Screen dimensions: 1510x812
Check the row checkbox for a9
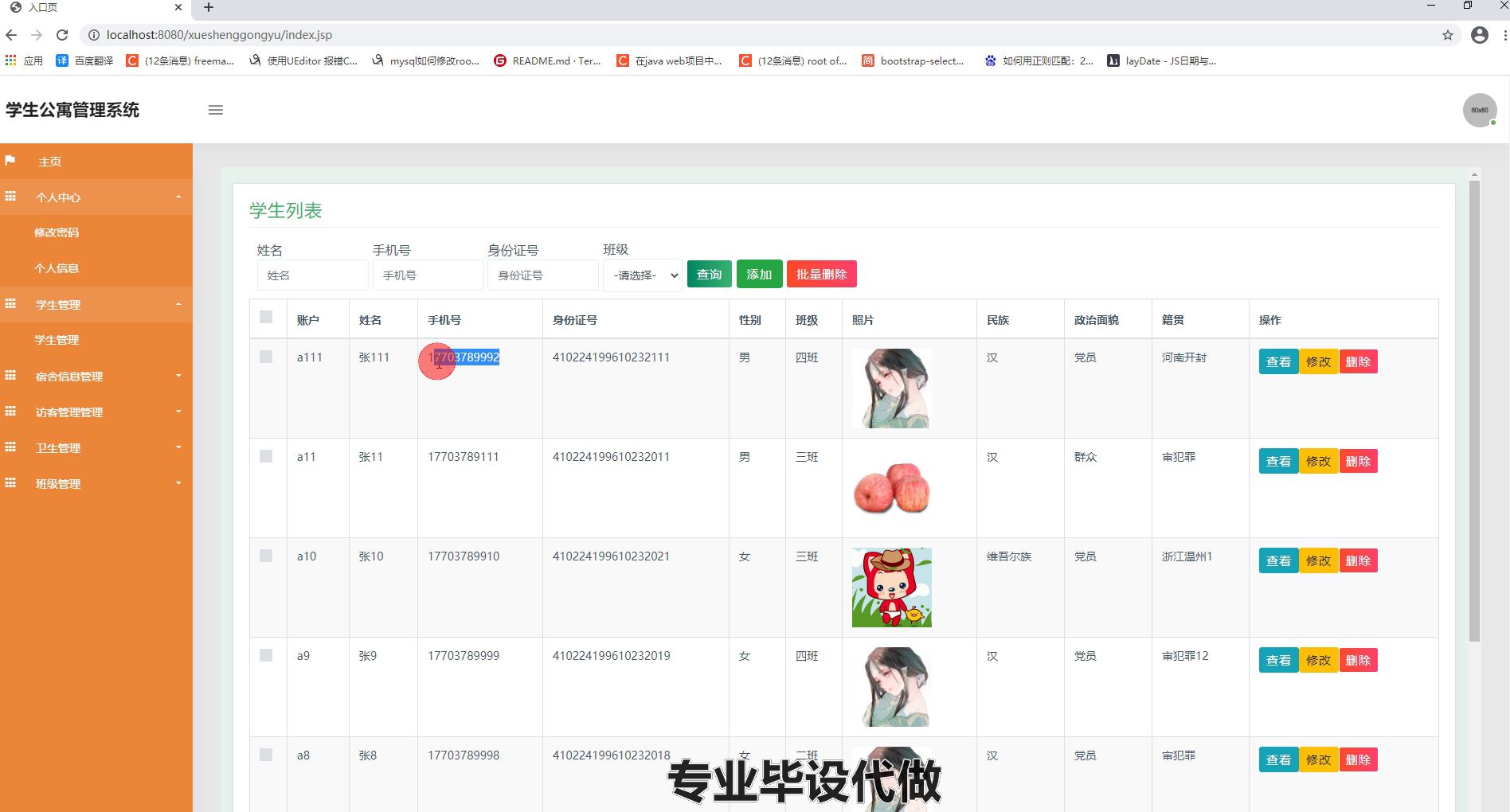tap(266, 655)
